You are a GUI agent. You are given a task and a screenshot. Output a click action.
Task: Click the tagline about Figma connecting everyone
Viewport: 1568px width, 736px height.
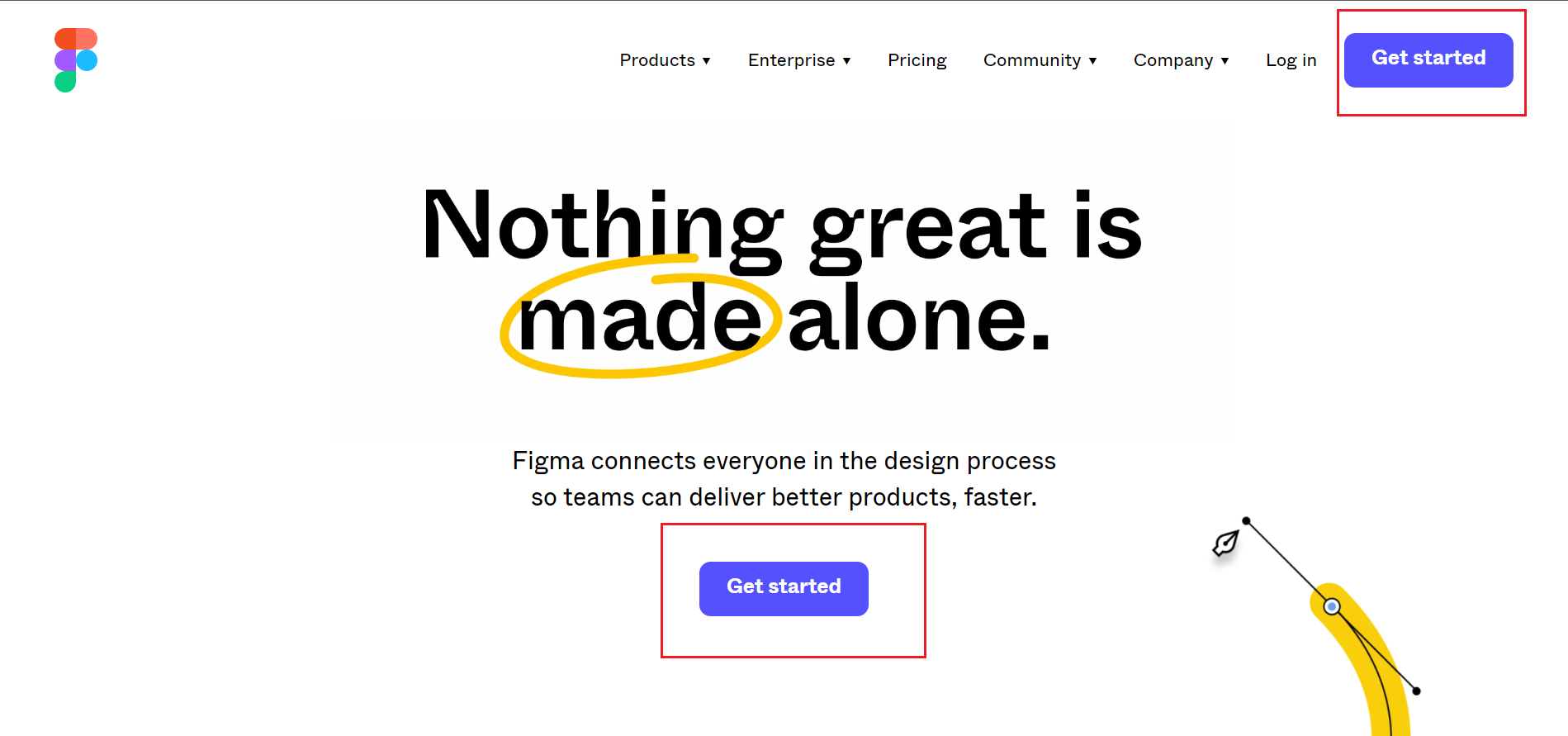coord(783,478)
